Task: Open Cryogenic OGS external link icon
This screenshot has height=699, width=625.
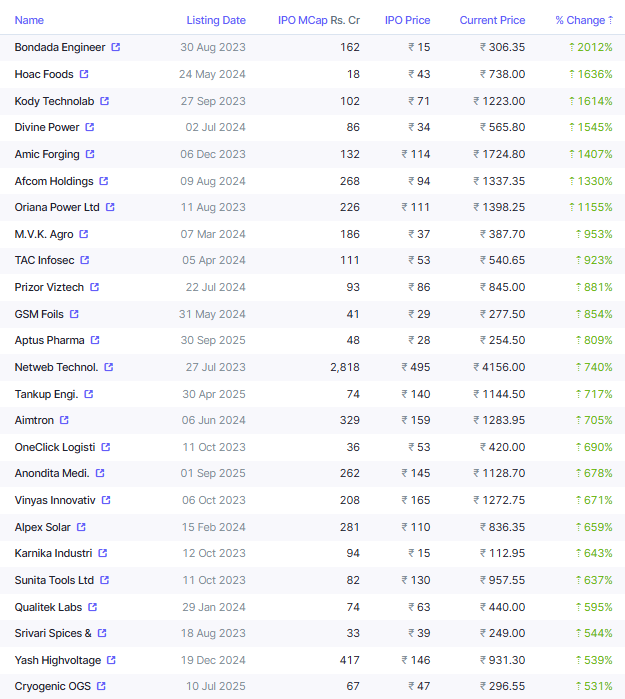Action: coord(101,686)
